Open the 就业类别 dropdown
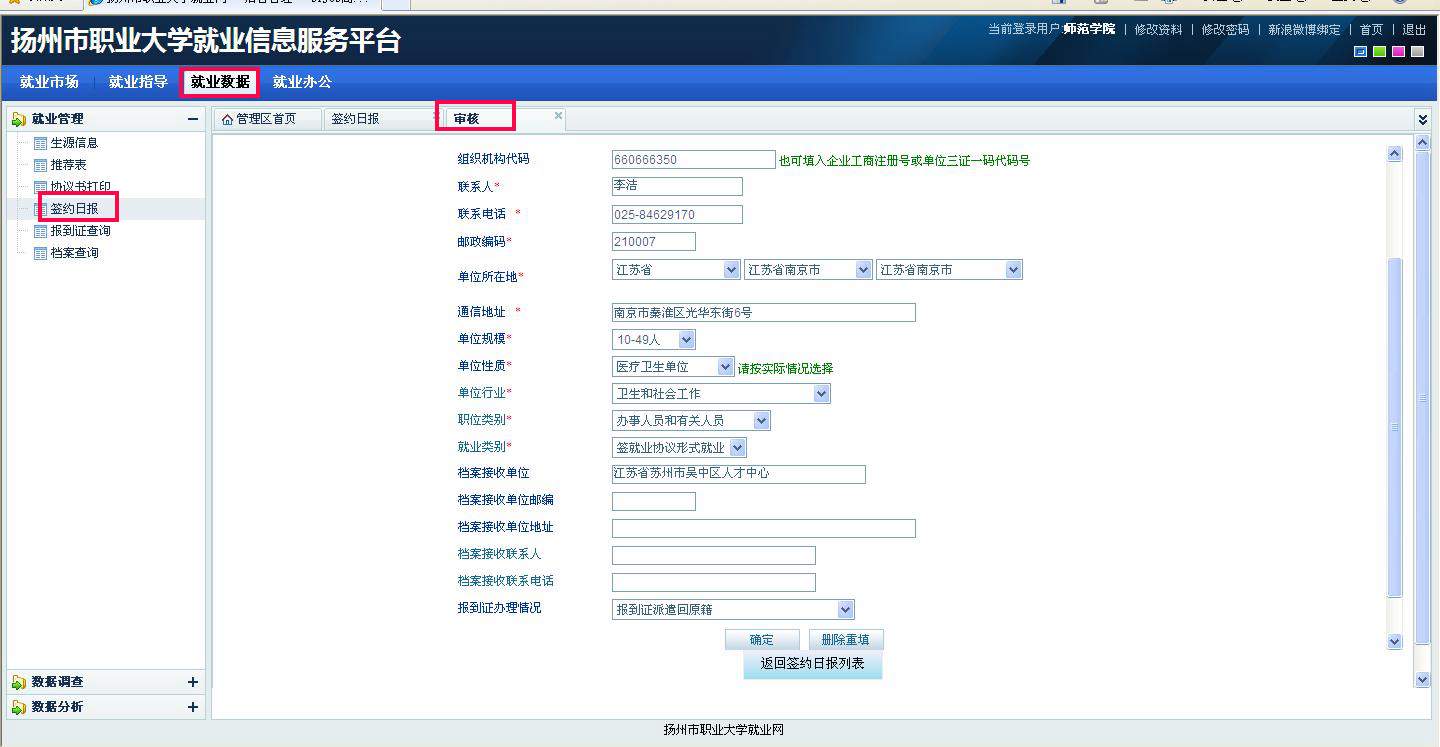1440x747 pixels. [679, 448]
